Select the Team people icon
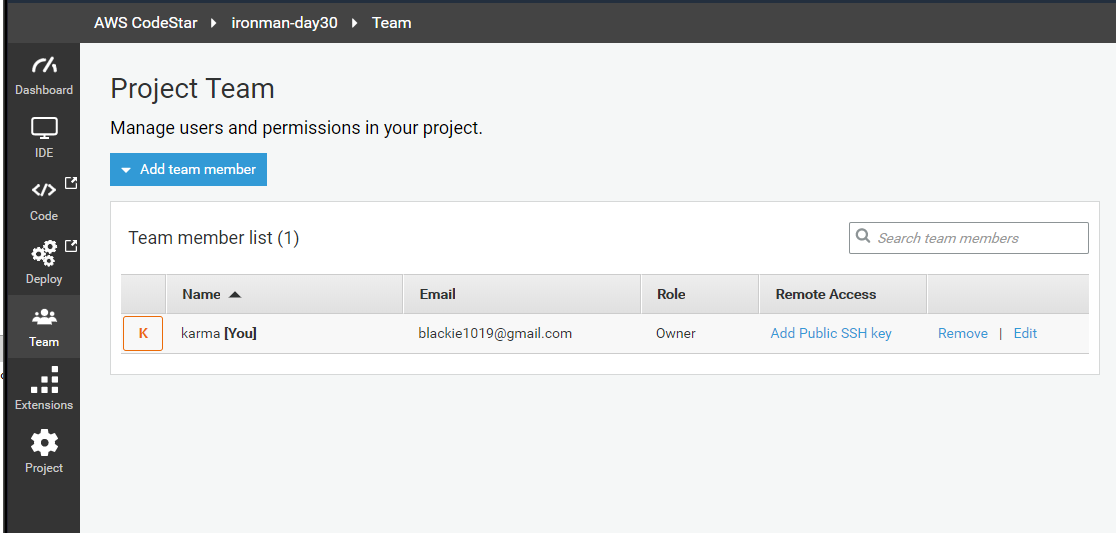 click(44, 317)
